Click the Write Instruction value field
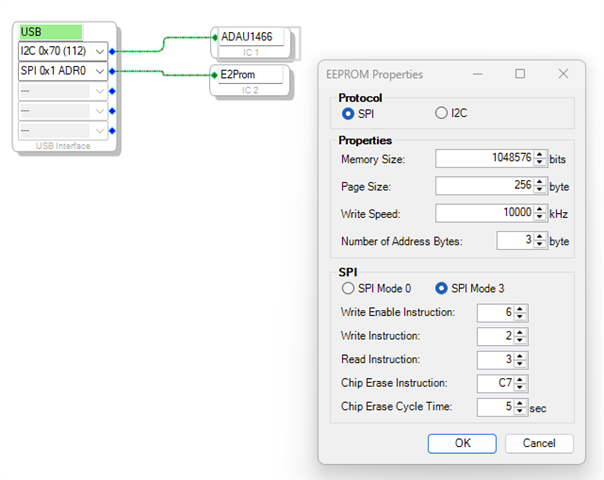This screenshot has height=480, width=604. [x=495, y=336]
